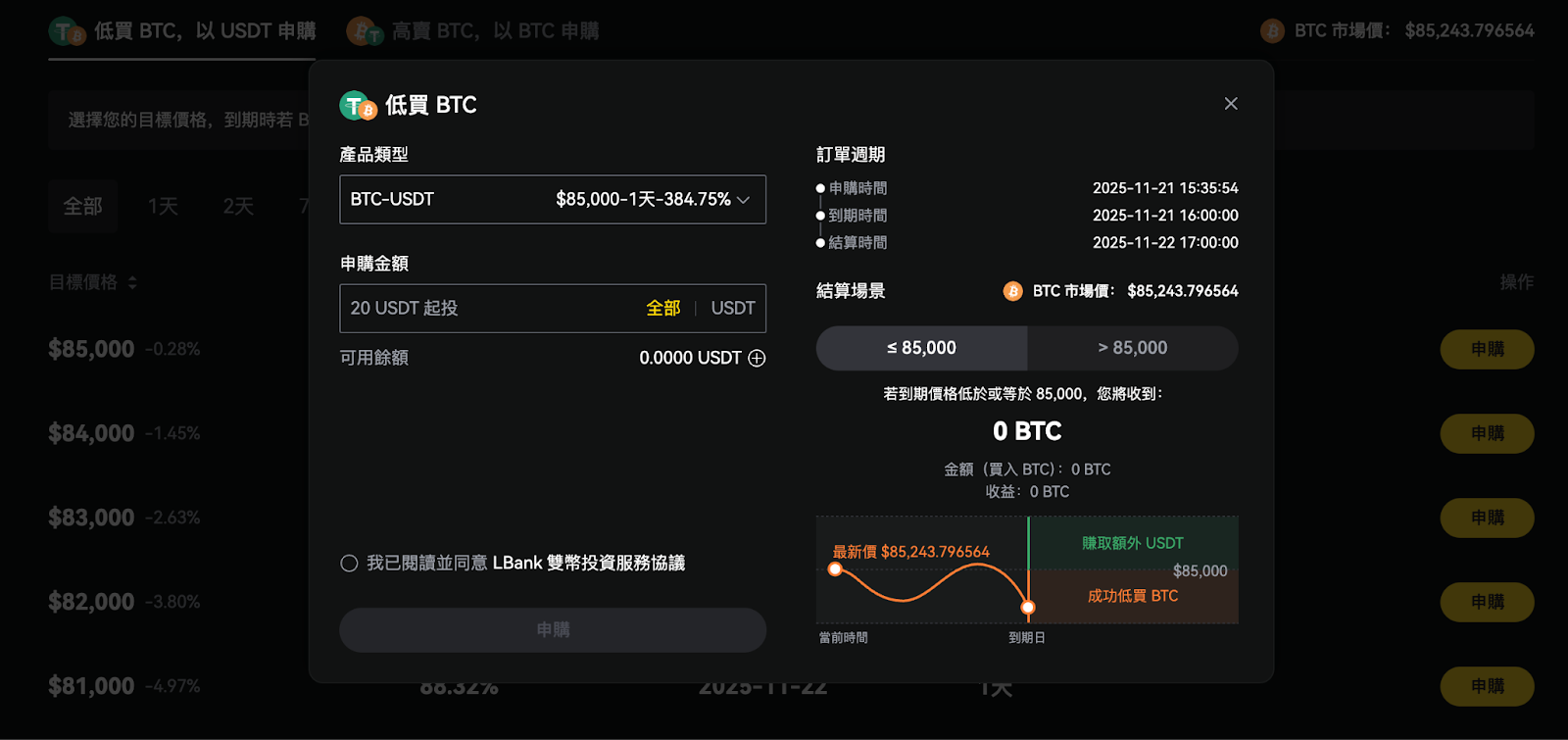Select the 1天 duration filter
This screenshot has height=740, width=1568.
click(x=163, y=207)
